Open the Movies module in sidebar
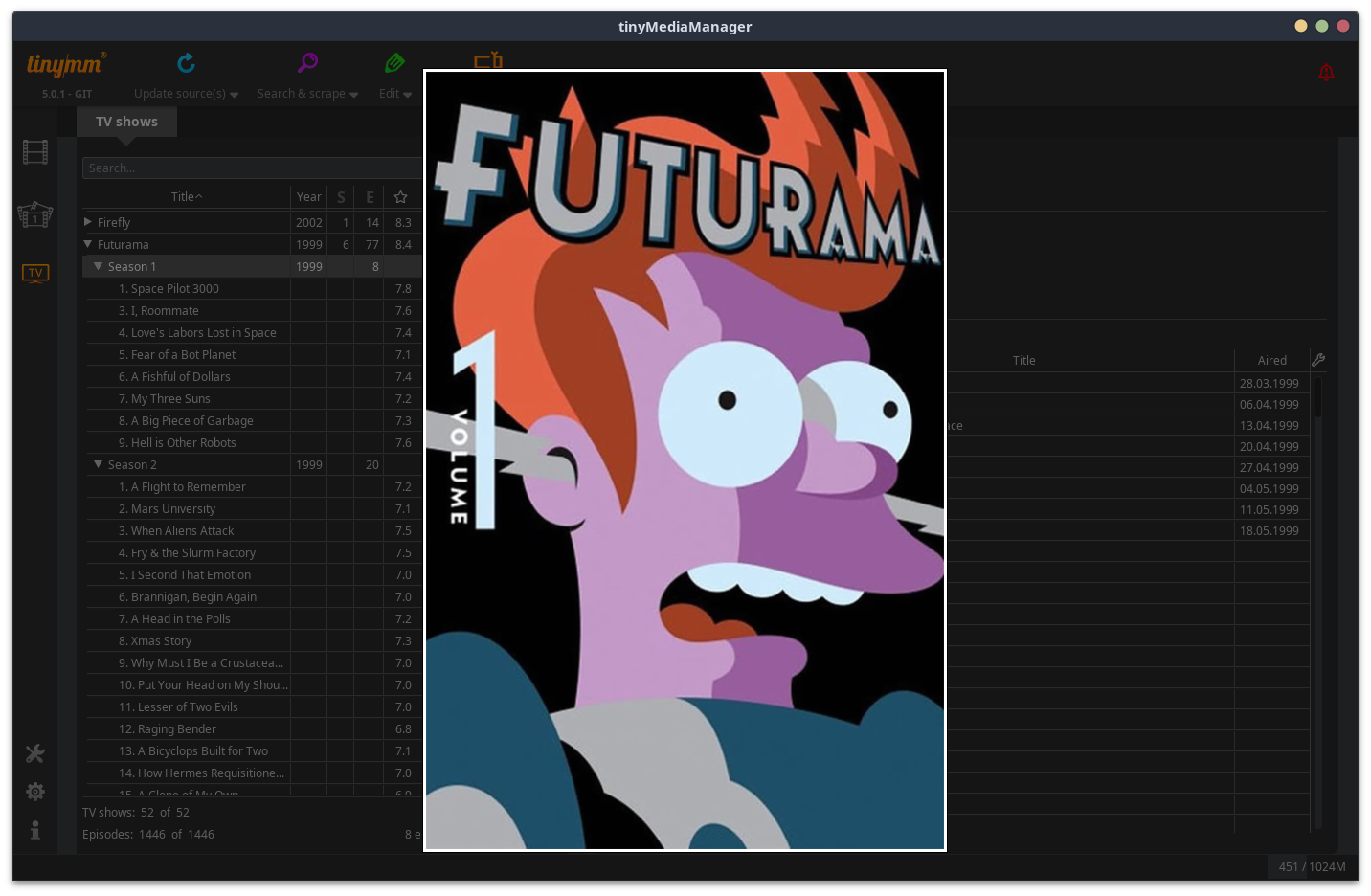Image resolution: width=1371 pixels, height=896 pixels. (x=35, y=152)
